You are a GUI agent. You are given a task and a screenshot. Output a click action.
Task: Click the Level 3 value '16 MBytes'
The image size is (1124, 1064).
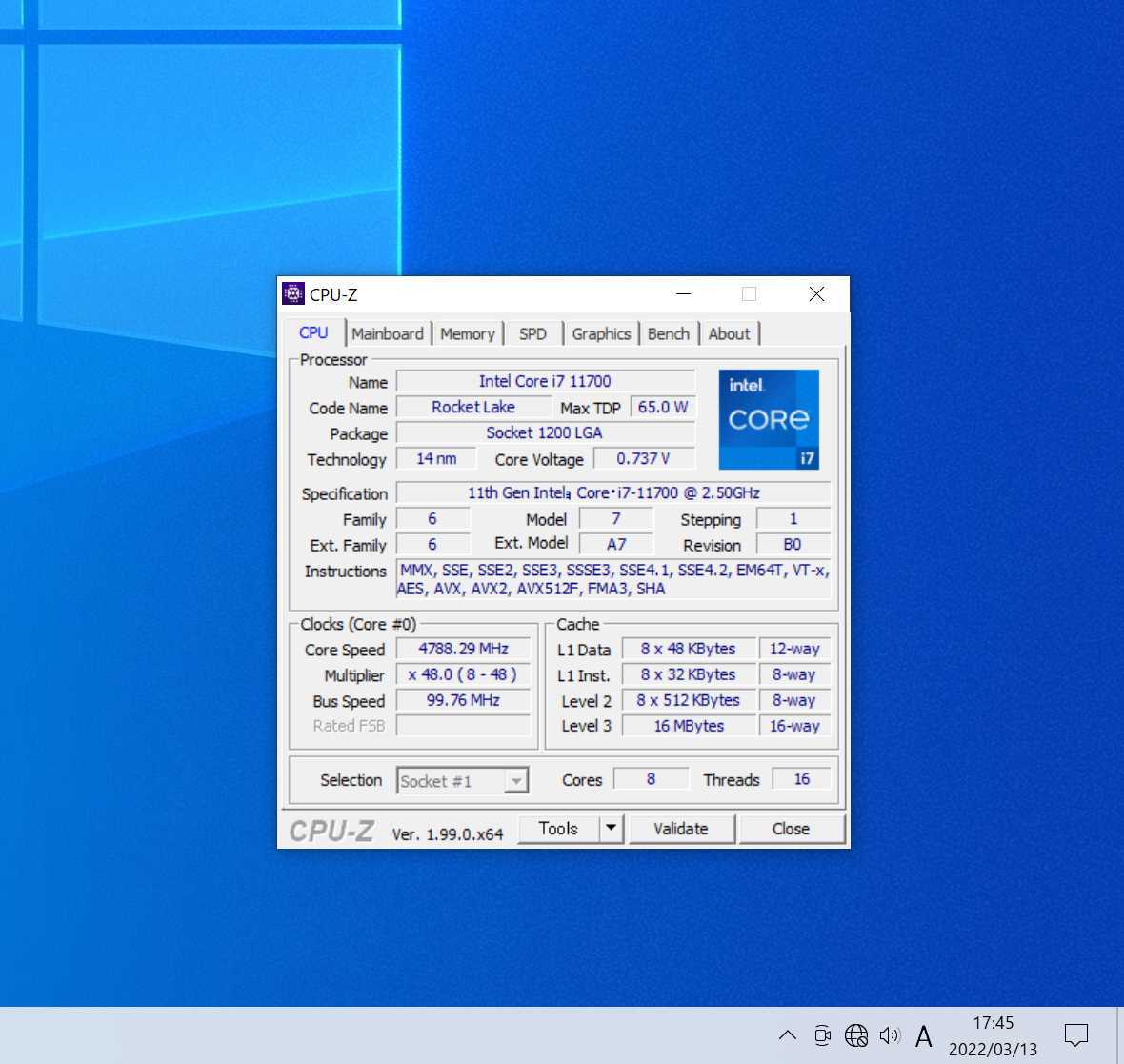(688, 726)
